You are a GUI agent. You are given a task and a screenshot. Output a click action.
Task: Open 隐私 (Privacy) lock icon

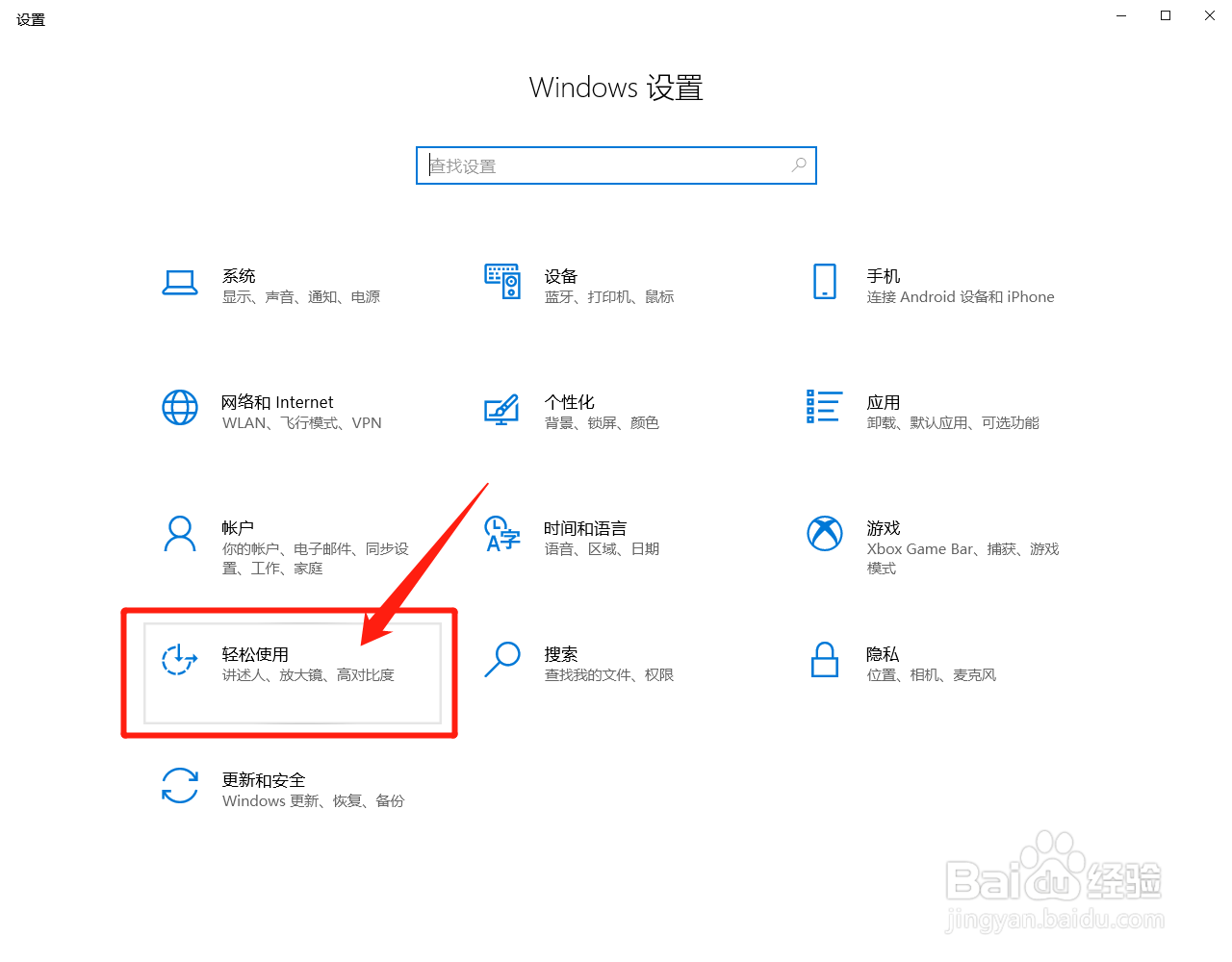click(x=824, y=660)
